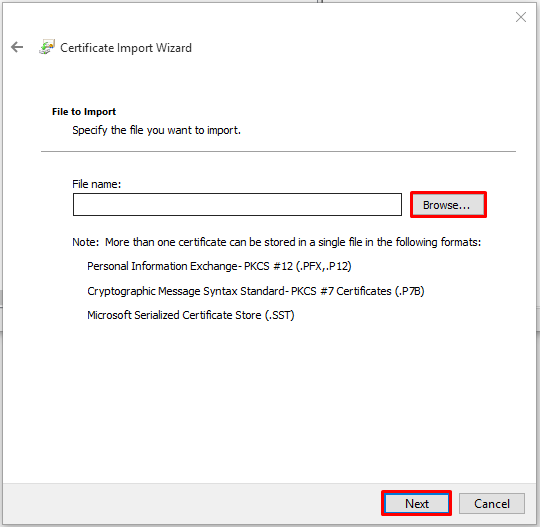Focus the File name text box
This screenshot has width=540, height=527.
[237, 205]
